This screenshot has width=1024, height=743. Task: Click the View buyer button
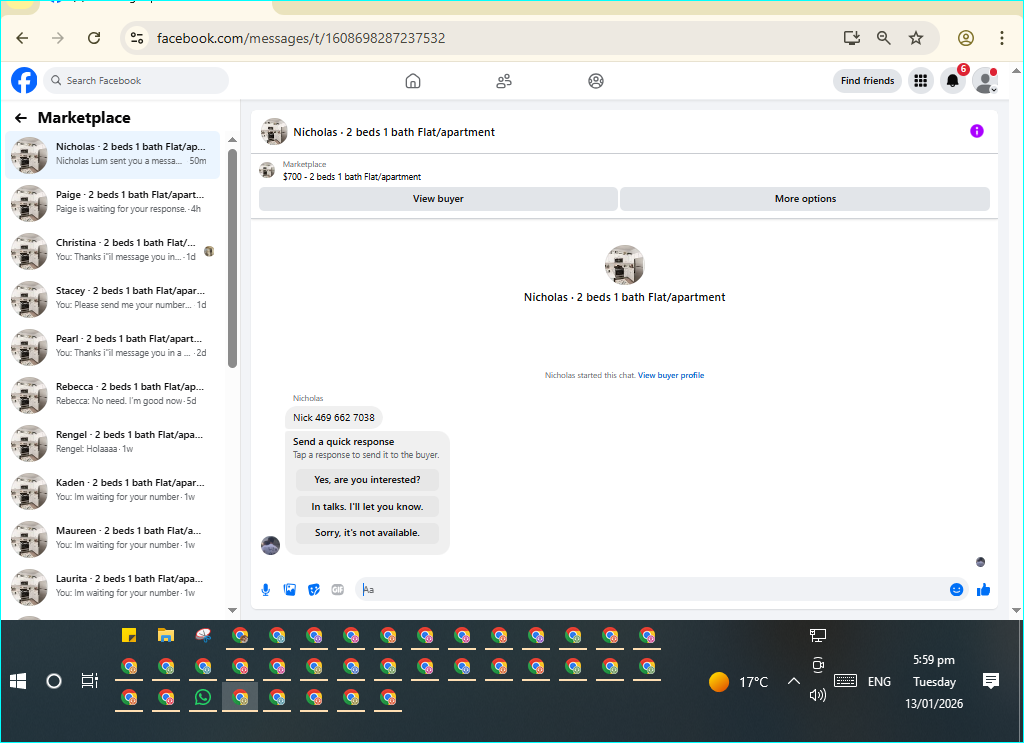point(438,198)
